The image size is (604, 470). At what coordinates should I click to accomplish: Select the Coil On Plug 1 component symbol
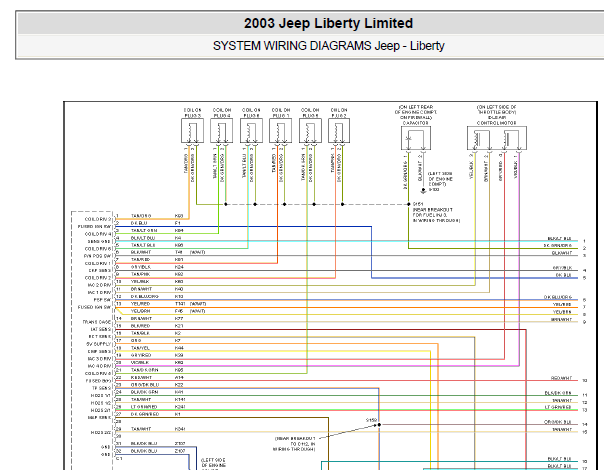[x=280, y=131]
